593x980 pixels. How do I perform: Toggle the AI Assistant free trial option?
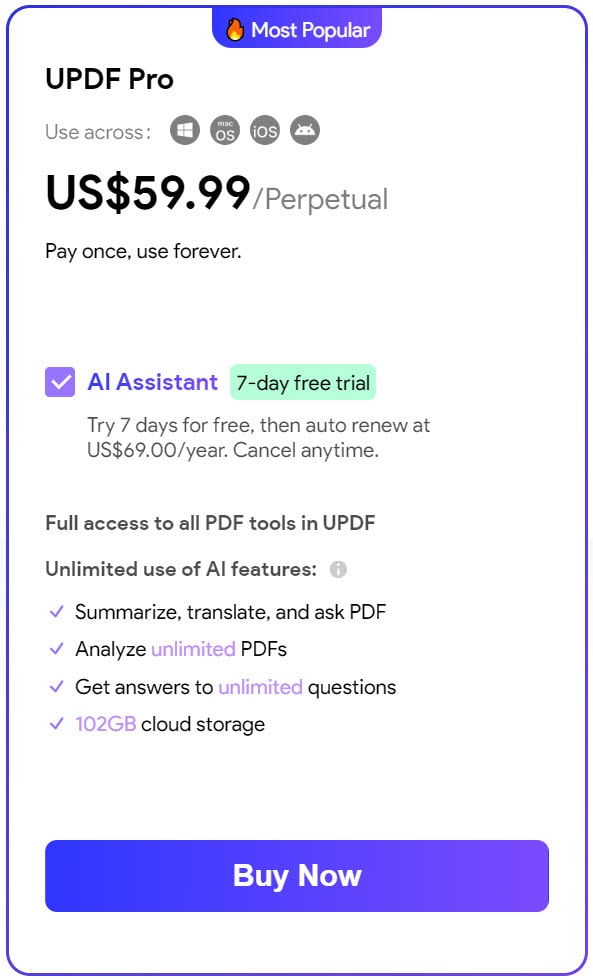[x=59, y=382]
